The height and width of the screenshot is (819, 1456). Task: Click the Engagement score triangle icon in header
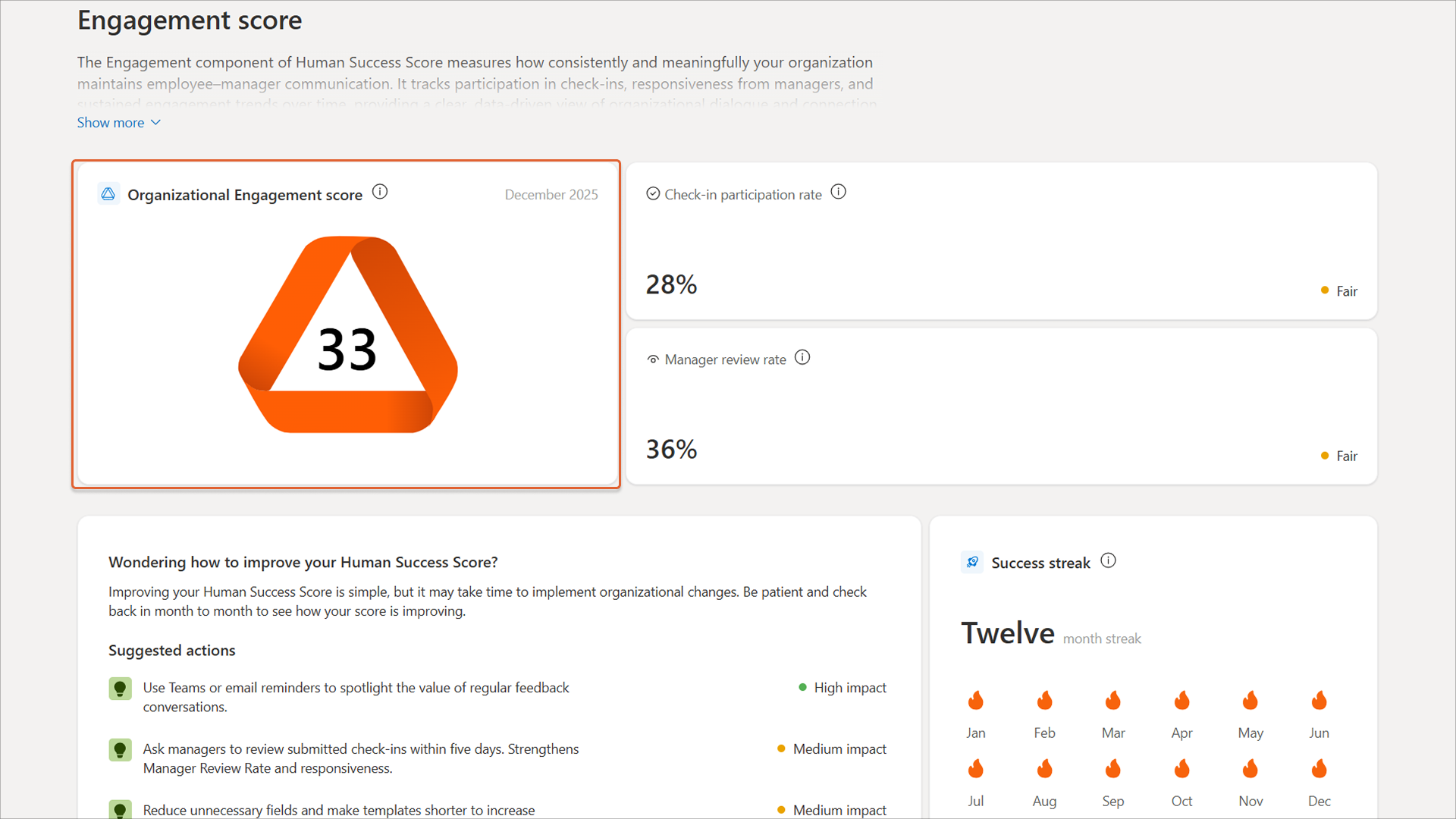tap(108, 194)
